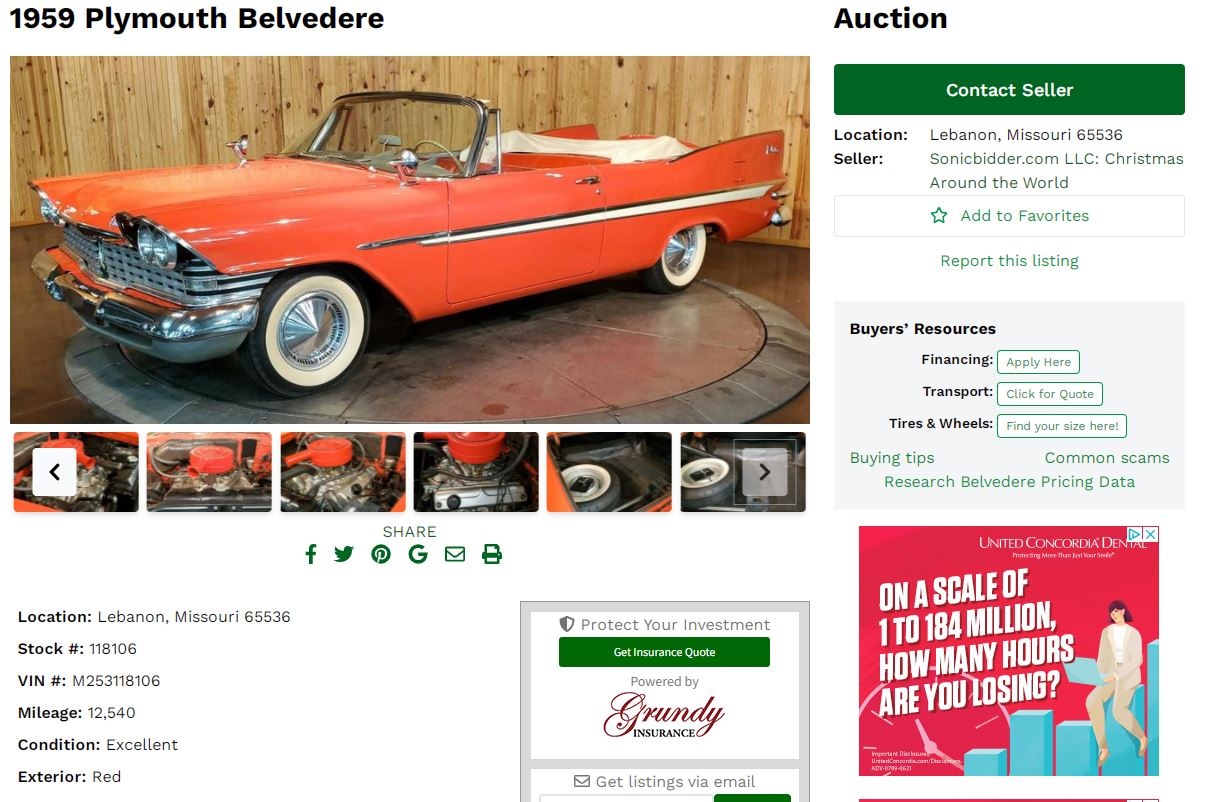
Task: Click for Quote on transport
Action: 1050,394
